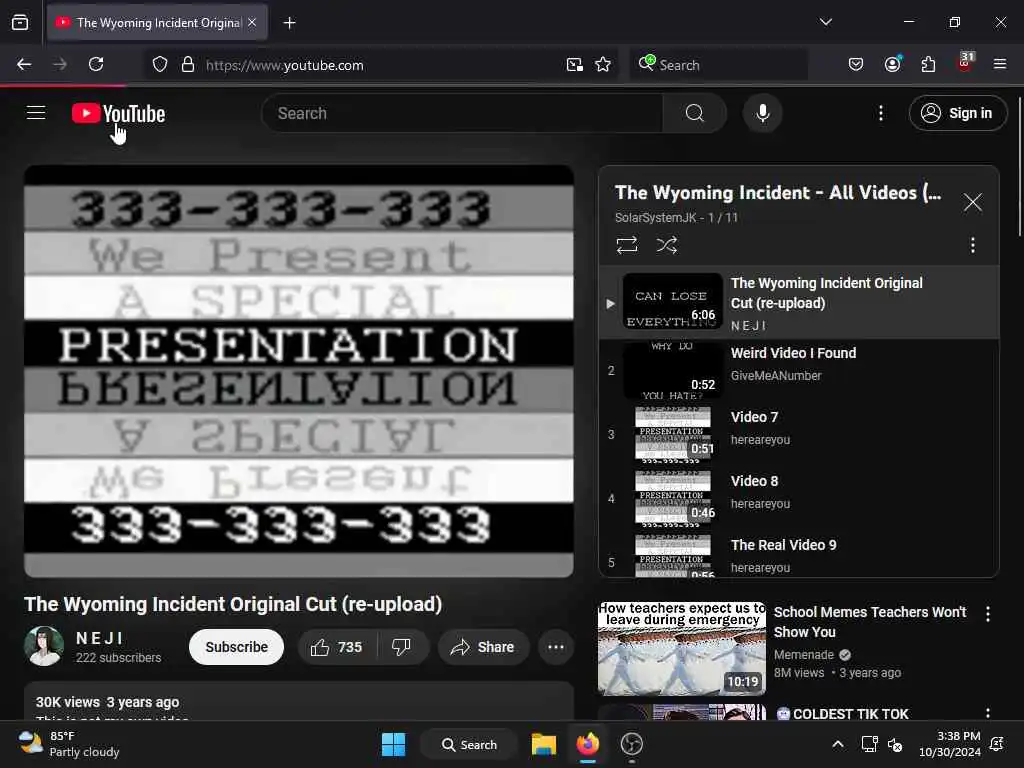This screenshot has width=1024, height=768.
Task: Open a new browser tab
Action: (289, 23)
